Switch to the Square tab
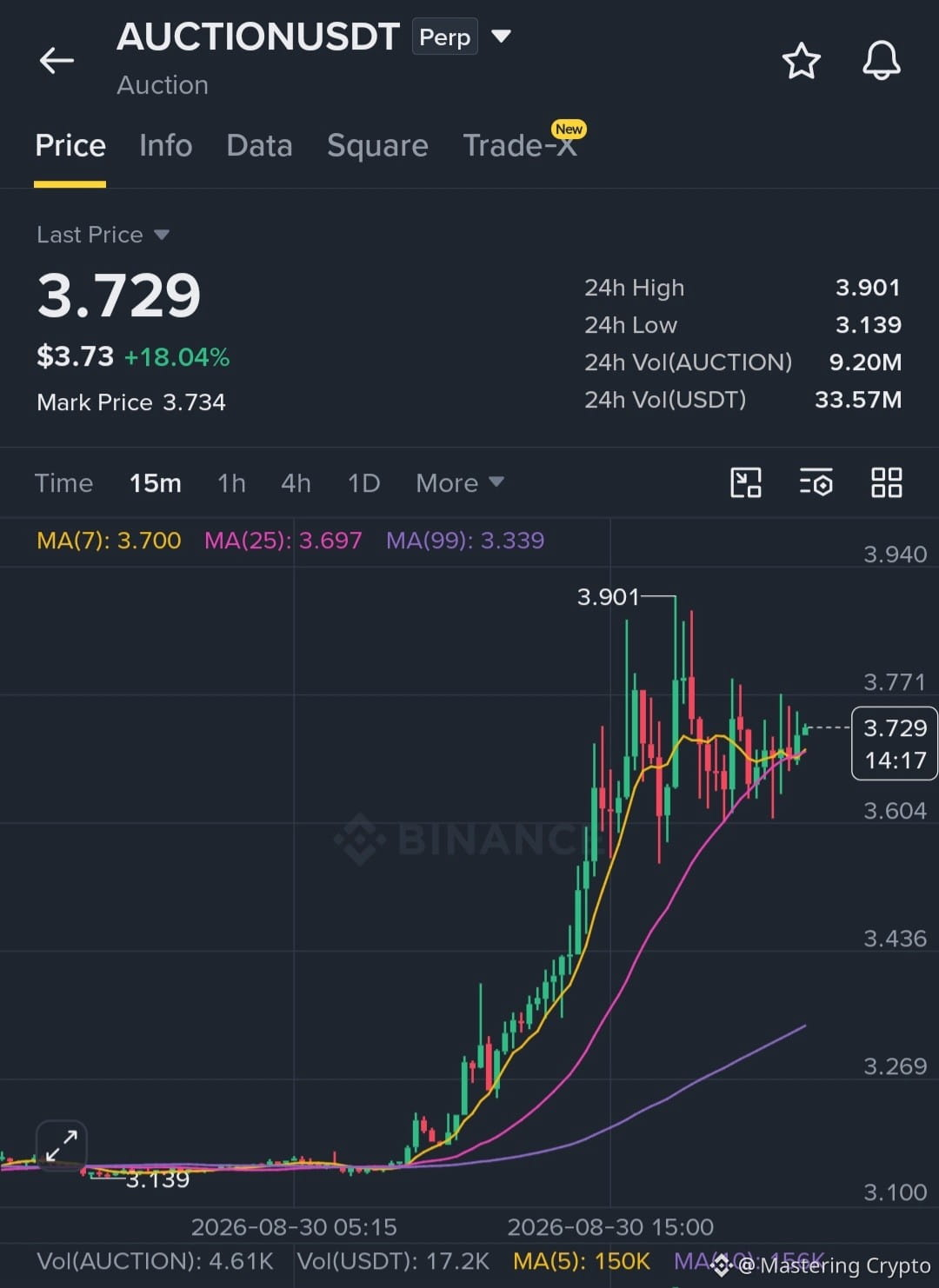The width and height of the screenshot is (939, 1288). click(377, 145)
